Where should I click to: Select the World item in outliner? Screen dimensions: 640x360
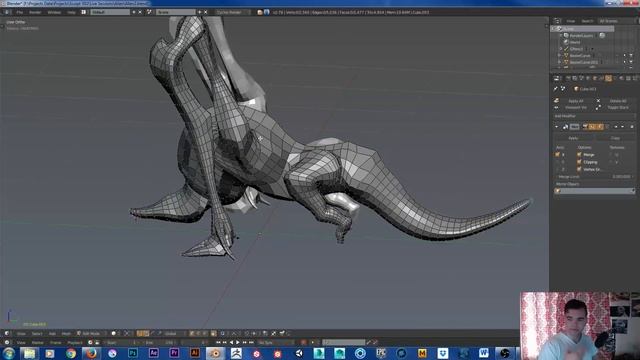tap(575, 42)
